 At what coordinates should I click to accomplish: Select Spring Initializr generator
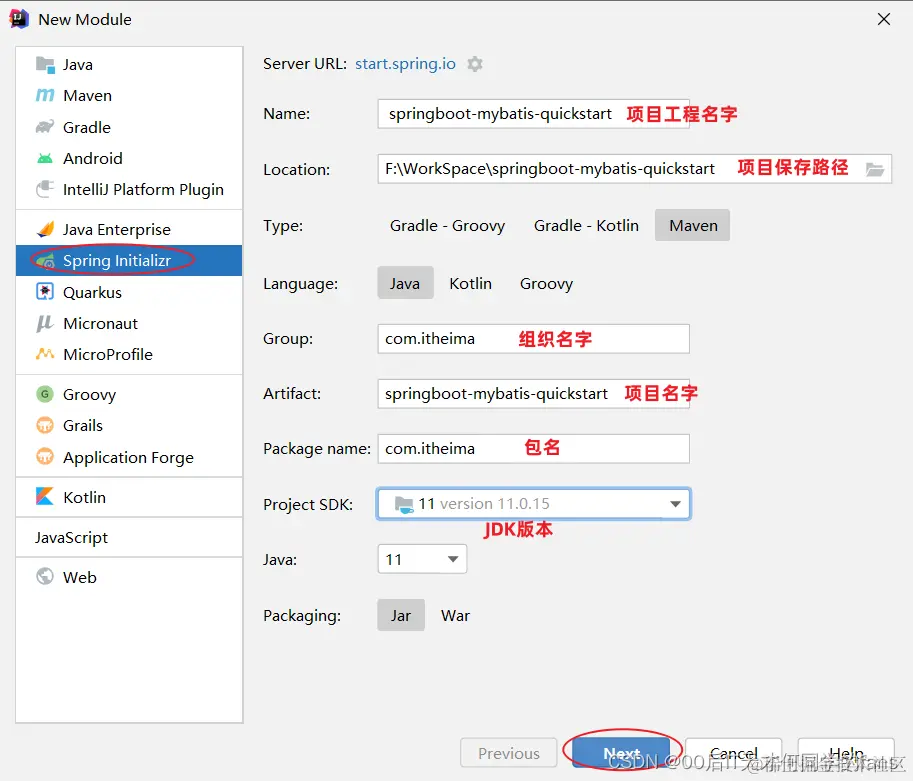click(x=129, y=261)
